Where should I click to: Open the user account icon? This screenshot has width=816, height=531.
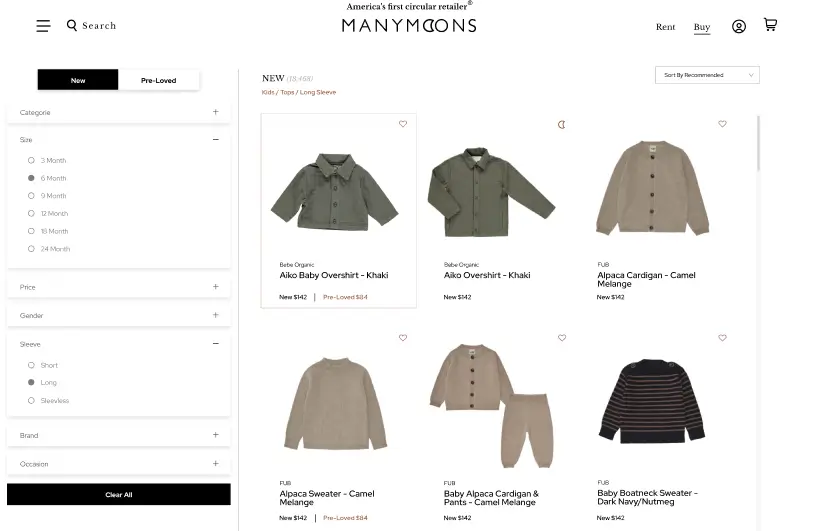tap(738, 27)
